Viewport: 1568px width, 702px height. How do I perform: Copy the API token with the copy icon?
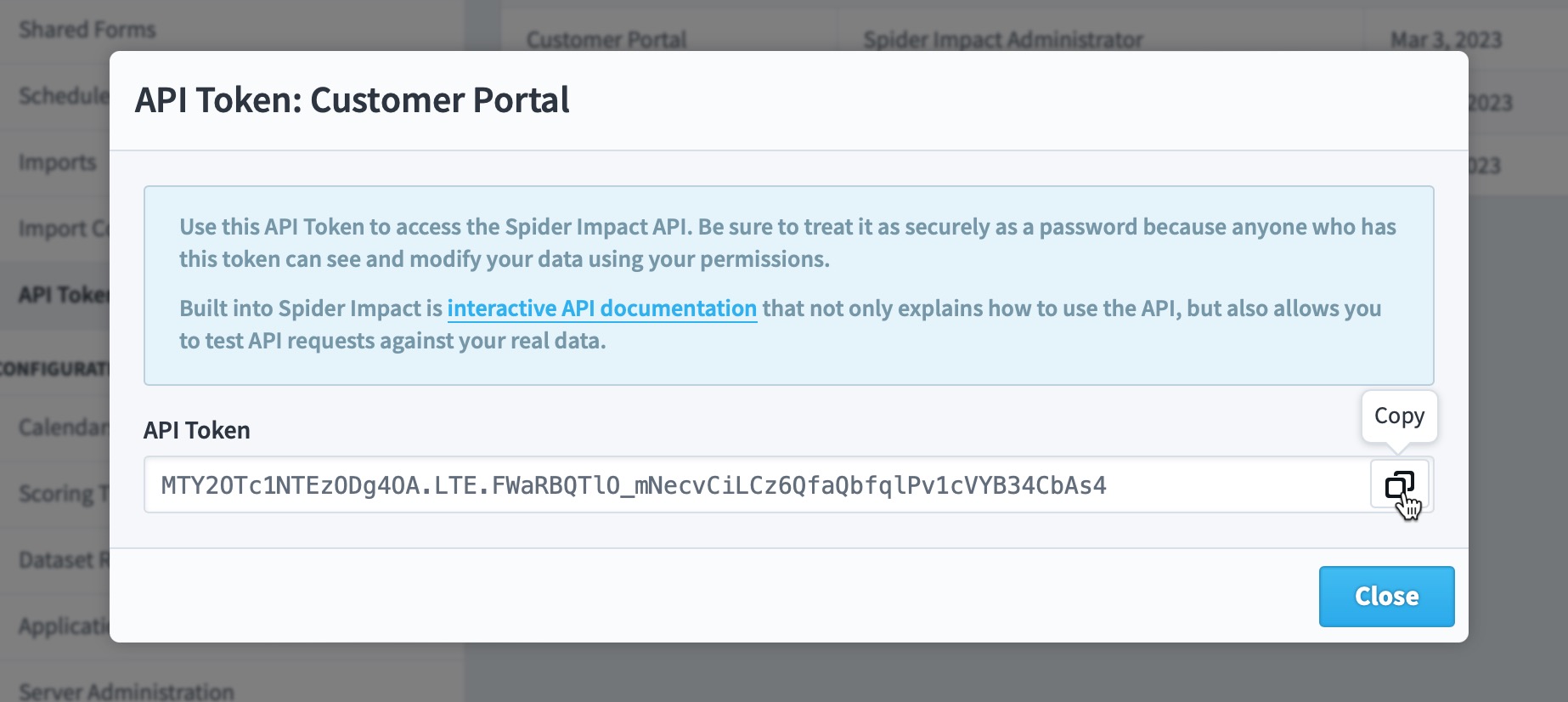(x=1399, y=485)
